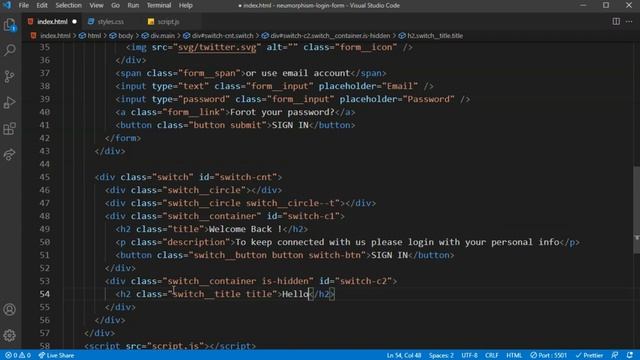Click the vertical scrollbar thumb in editor

636,210
